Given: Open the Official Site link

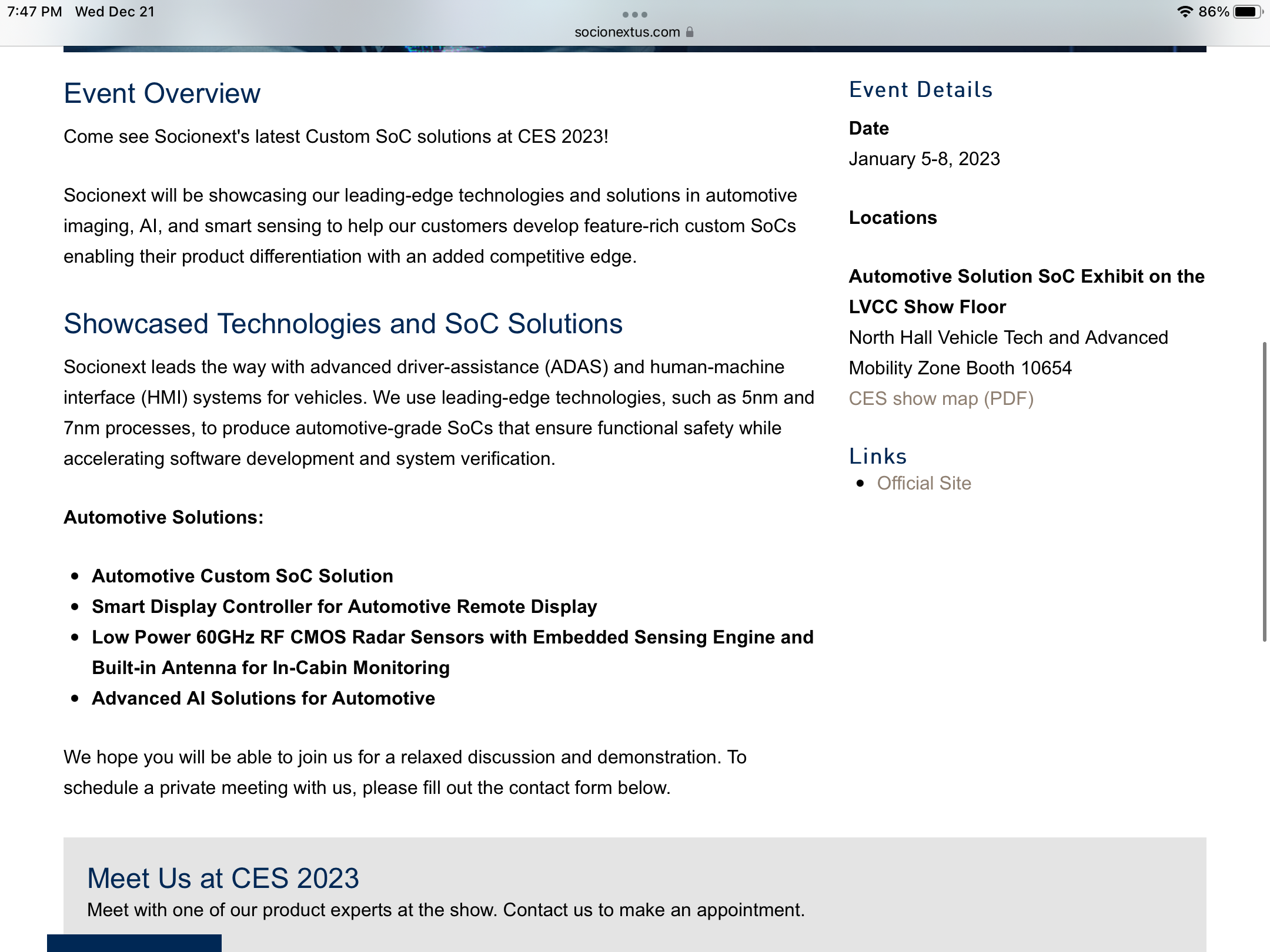Looking at the screenshot, I should pyautogui.click(x=924, y=483).
